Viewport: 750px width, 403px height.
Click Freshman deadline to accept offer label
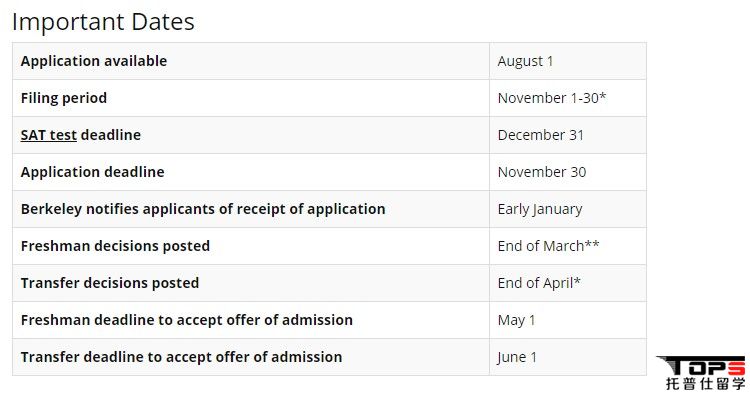(187, 320)
